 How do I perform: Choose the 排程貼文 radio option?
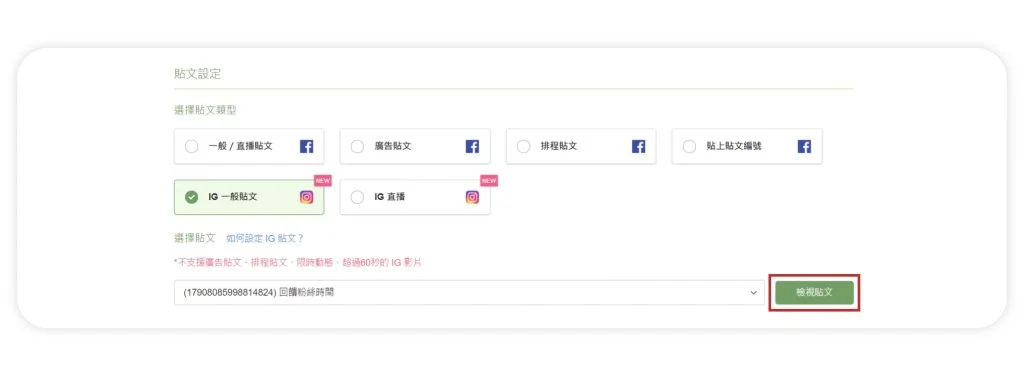pyautogui.click(x=523, y=146)
